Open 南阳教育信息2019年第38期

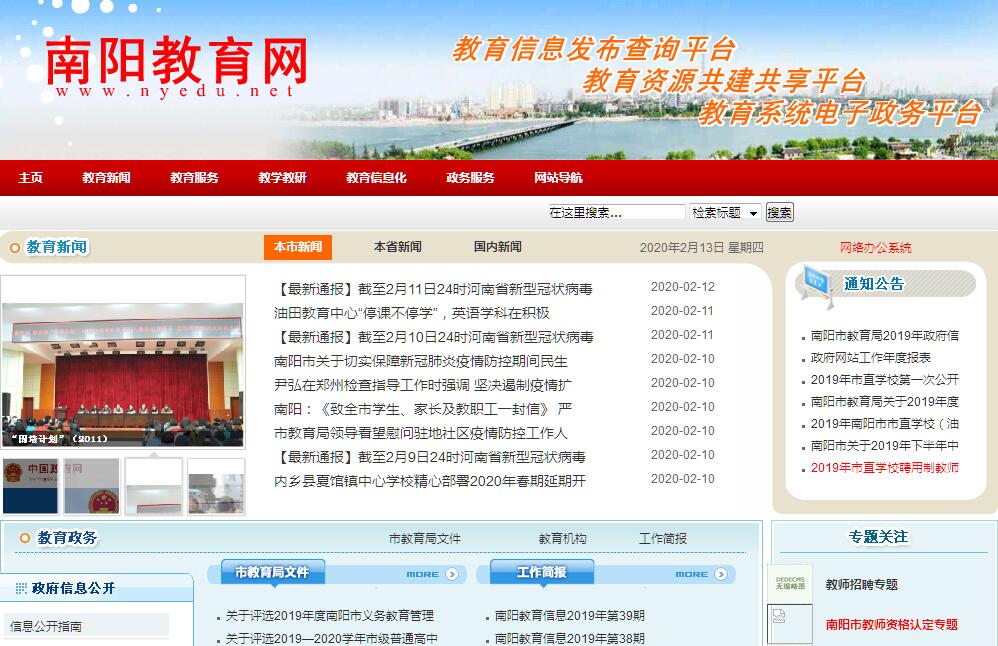pyautogui.click(x=570, y=638)
